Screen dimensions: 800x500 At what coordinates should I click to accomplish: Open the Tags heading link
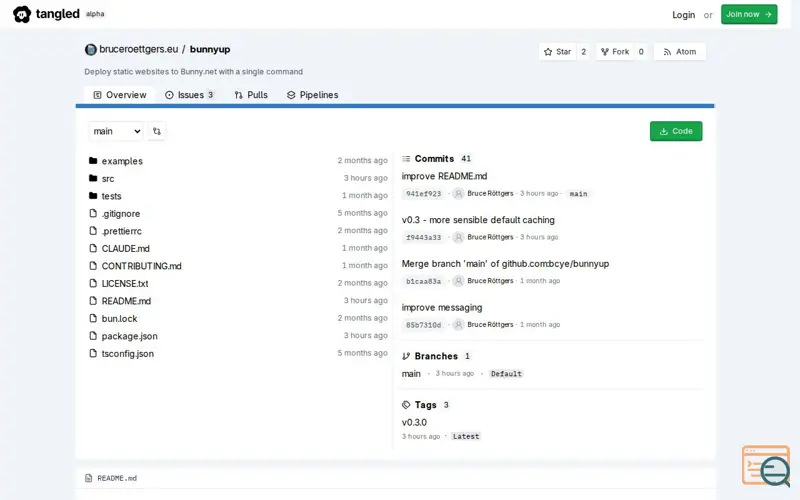pyautogui.click(x=426, y=405)
